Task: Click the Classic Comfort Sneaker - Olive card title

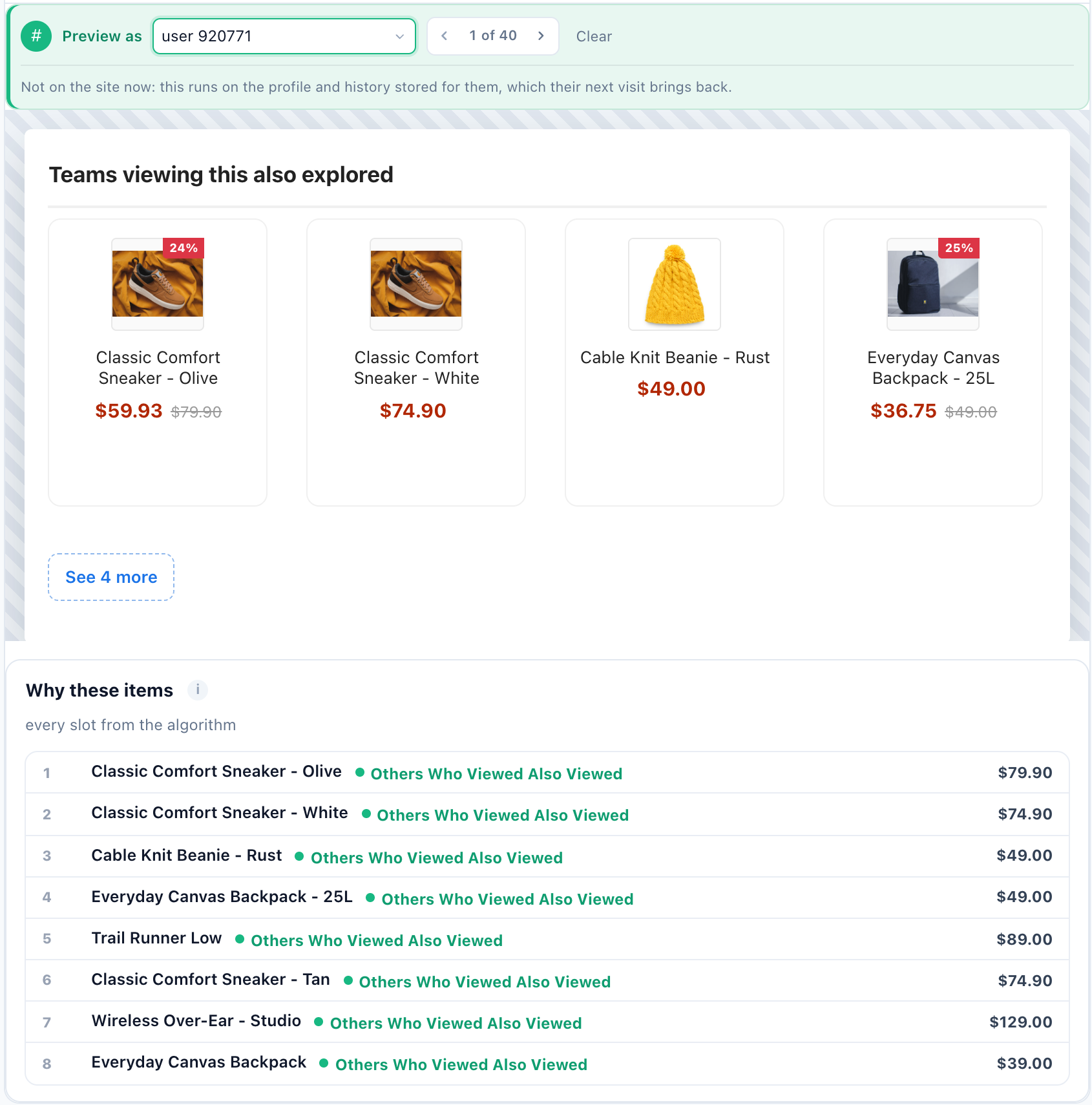Action: (158, 368)
